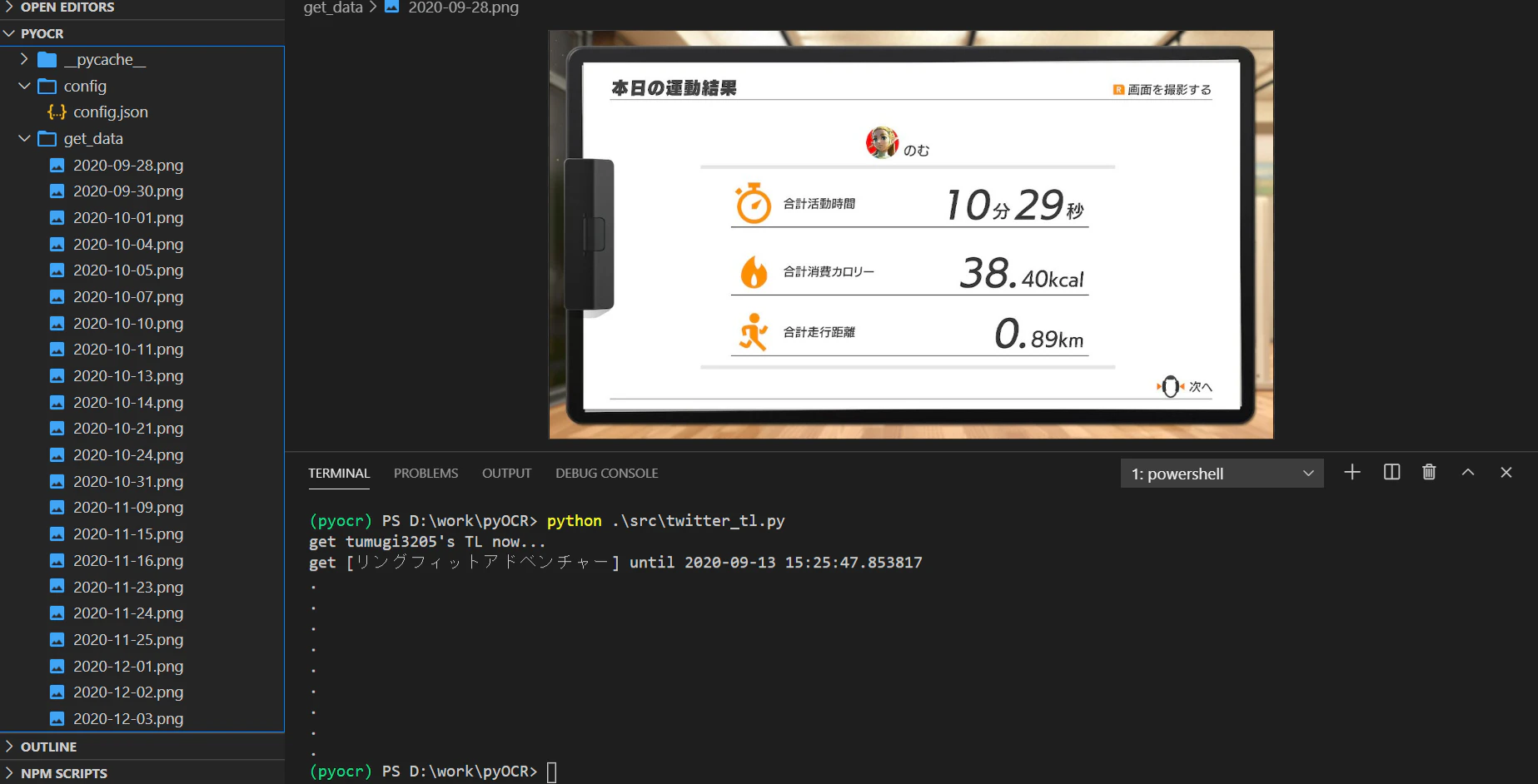Open the powershell terminal selector dropdown

[1222, 474]
